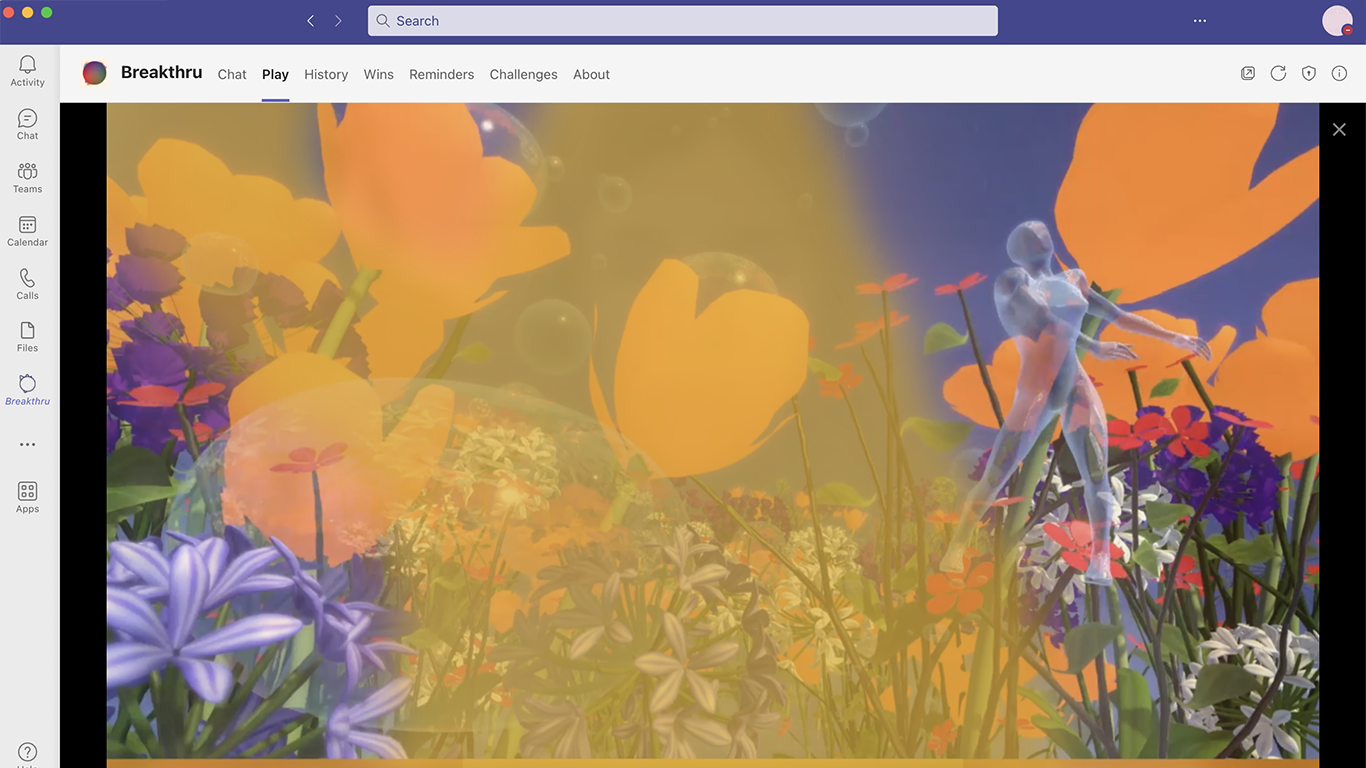Open the Activity feed in sidebar
The width and height of the screenshot is (1366, 768).
[x=28, y=71]
